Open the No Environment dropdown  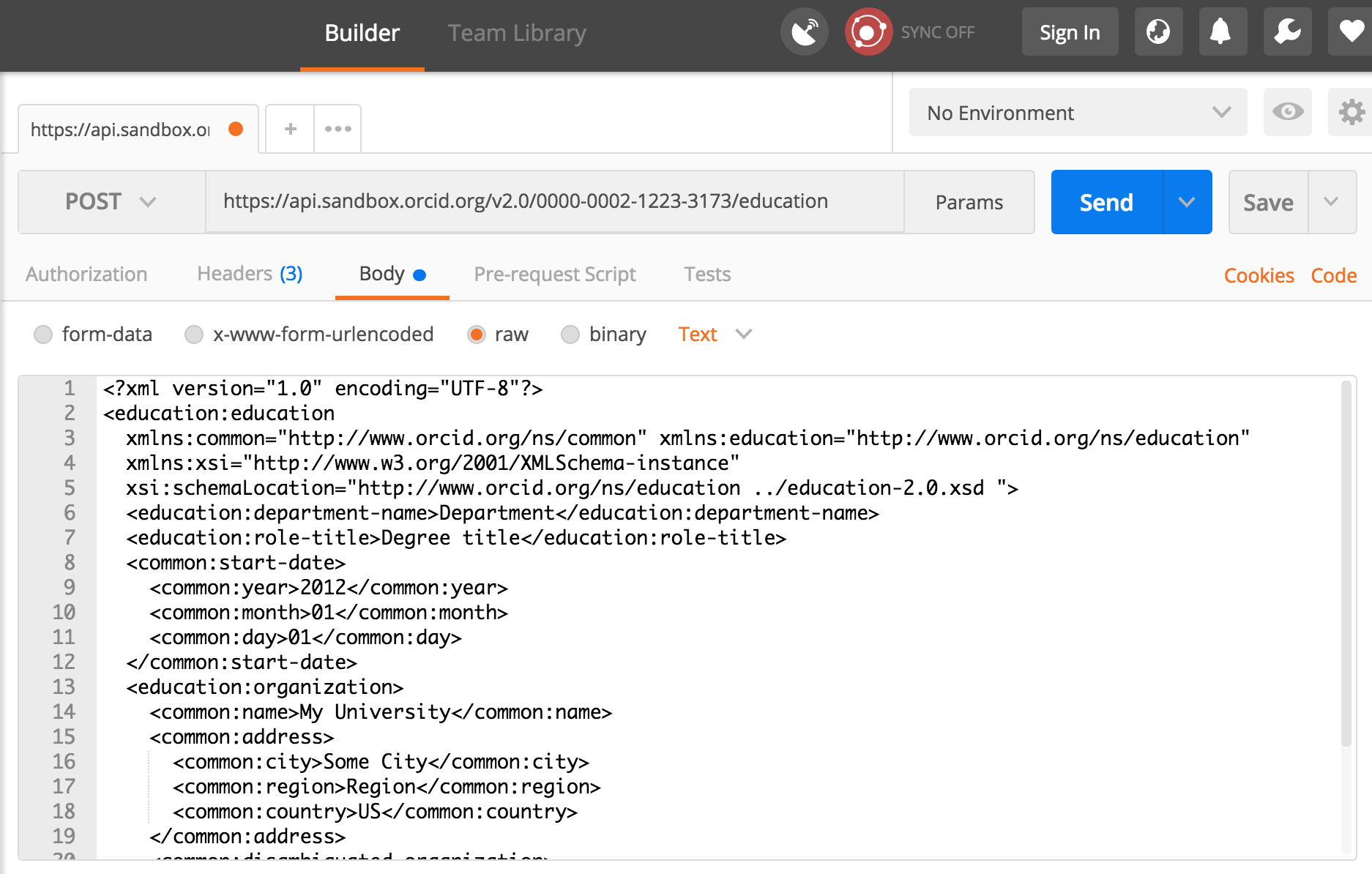(x=1078, y=113)
